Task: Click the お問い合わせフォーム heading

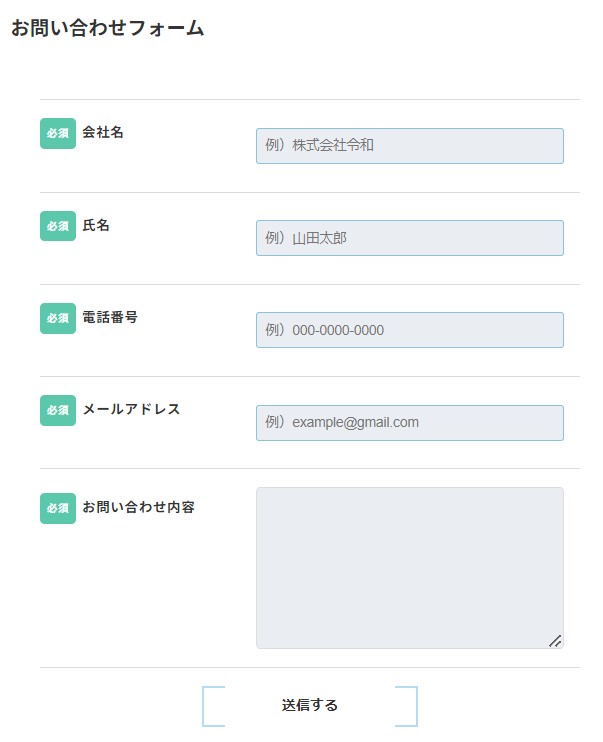Action: click(108, 29)
